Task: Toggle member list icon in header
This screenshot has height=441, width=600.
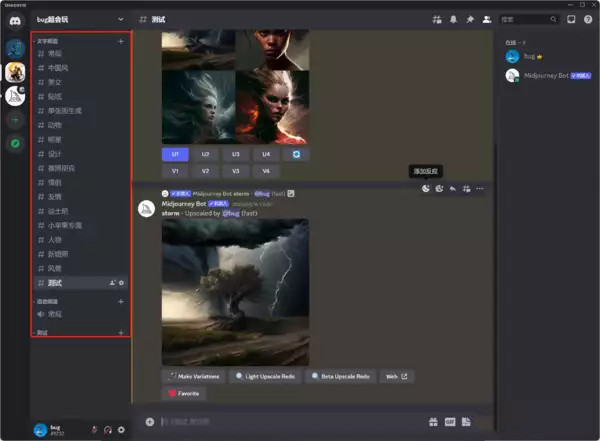Action: pyautogui.click(x=487, y=19)
